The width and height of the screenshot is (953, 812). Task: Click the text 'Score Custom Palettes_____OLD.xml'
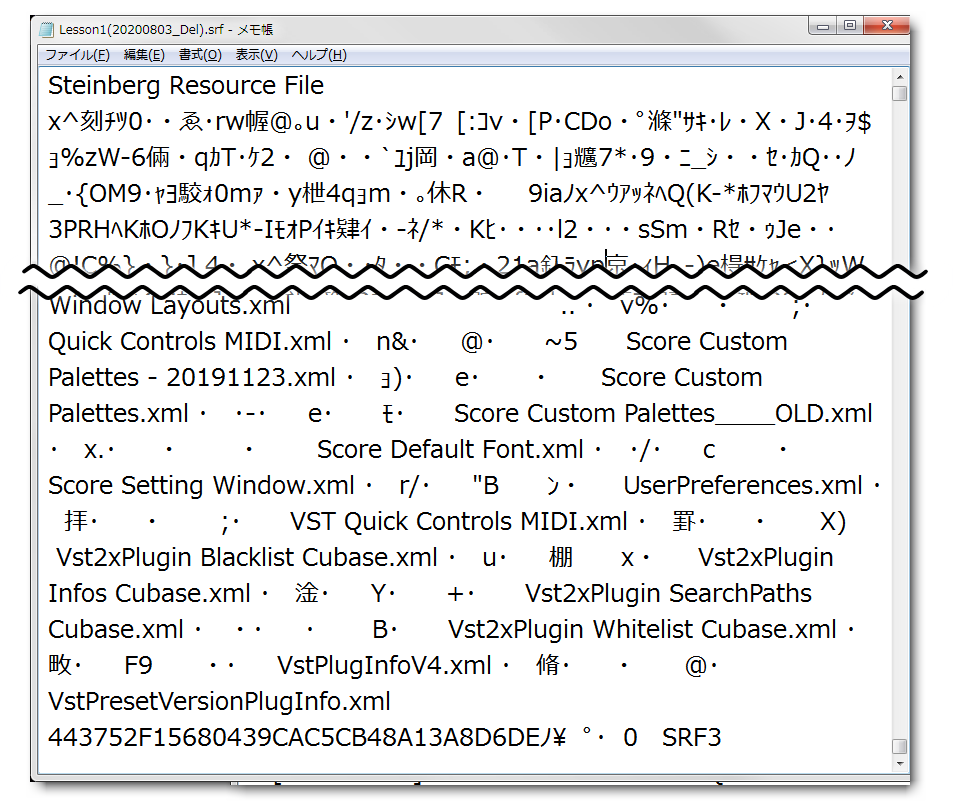663,414
